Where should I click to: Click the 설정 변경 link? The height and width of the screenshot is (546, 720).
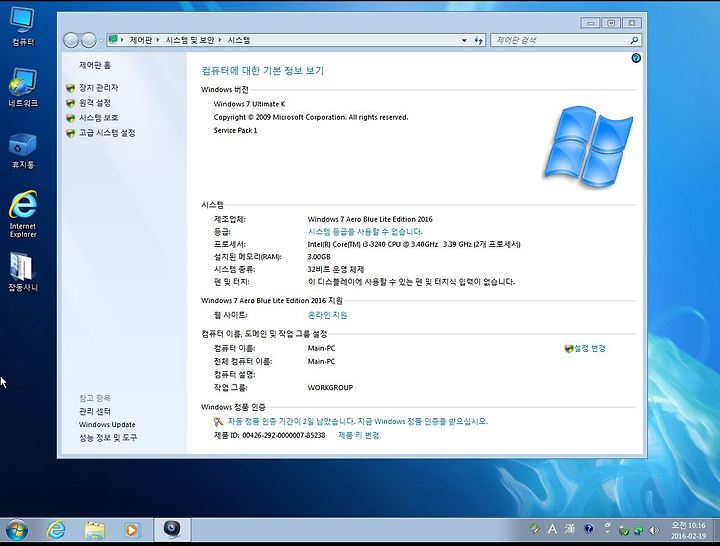coord(590,349)
